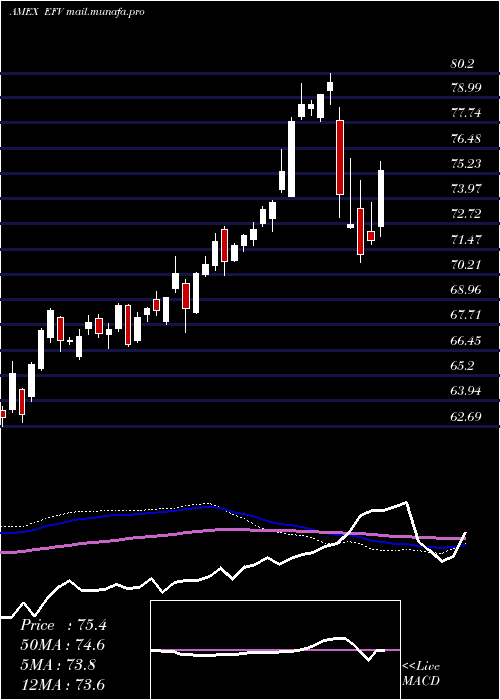
Task: Click the 12MA : 73.6 readout
Action: pyautogui.click(x=63, y=684)
